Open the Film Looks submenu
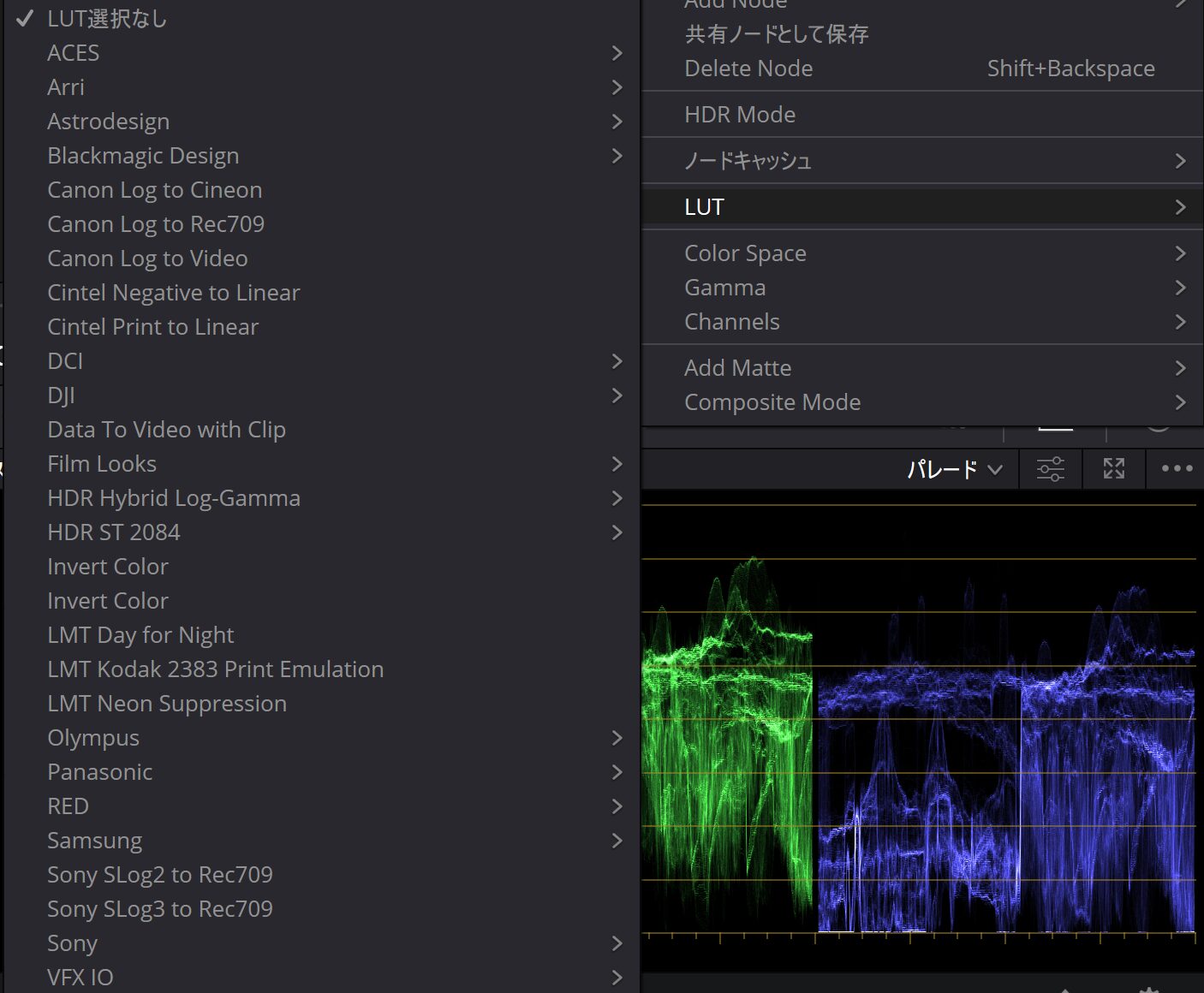This screenshot has width=1204, height=993. click(322, 464)
